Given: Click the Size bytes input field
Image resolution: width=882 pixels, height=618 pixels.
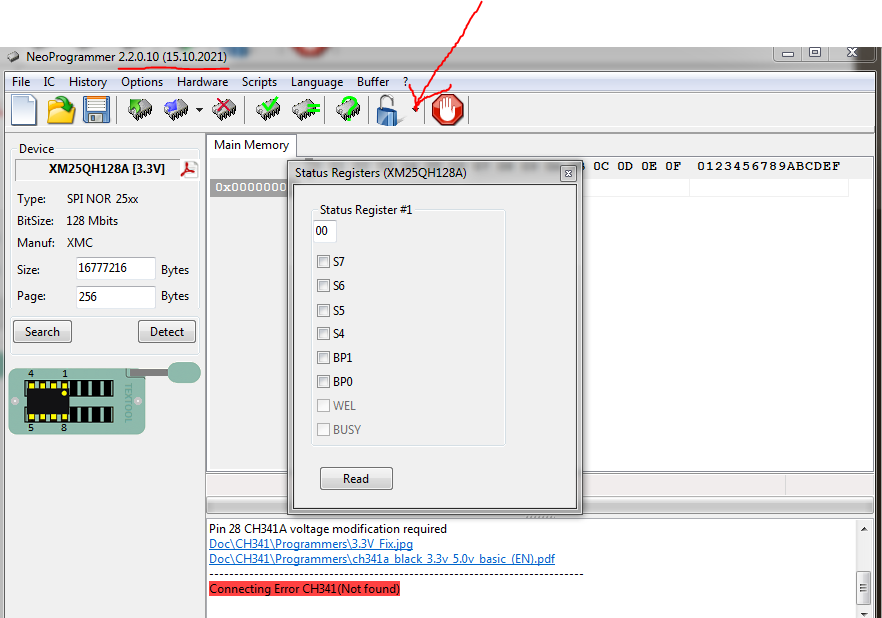Looking at the screenshot, I should point(115,268).
